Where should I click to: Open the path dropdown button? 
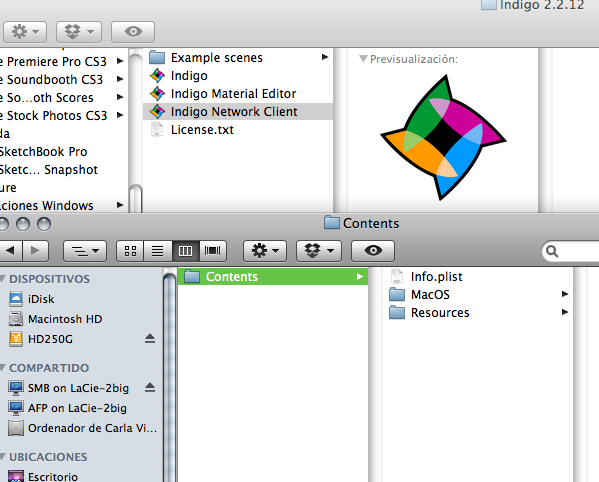[85, 251]
